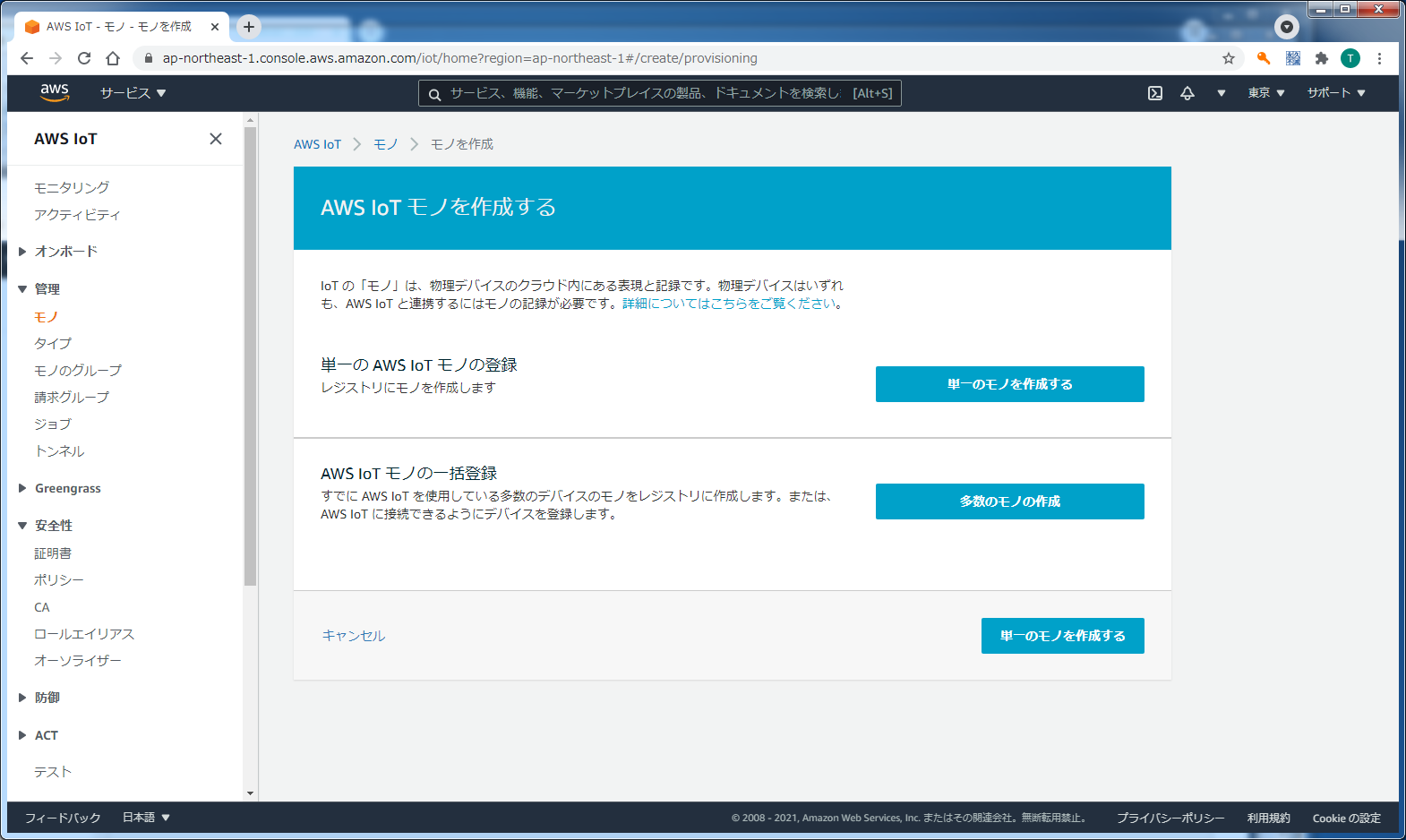Open プライバシーポリシー footer link

(1170, 818)
